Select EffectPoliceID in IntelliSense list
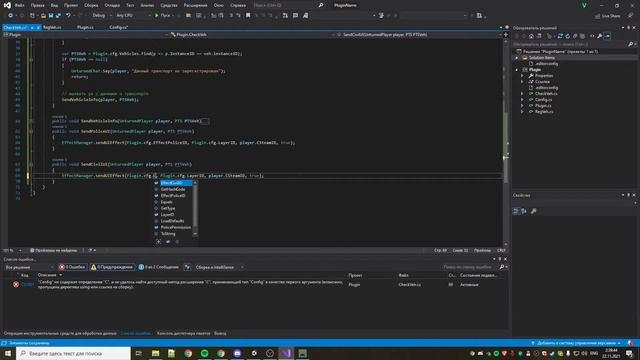640x360 pixels. click(173, 196)
